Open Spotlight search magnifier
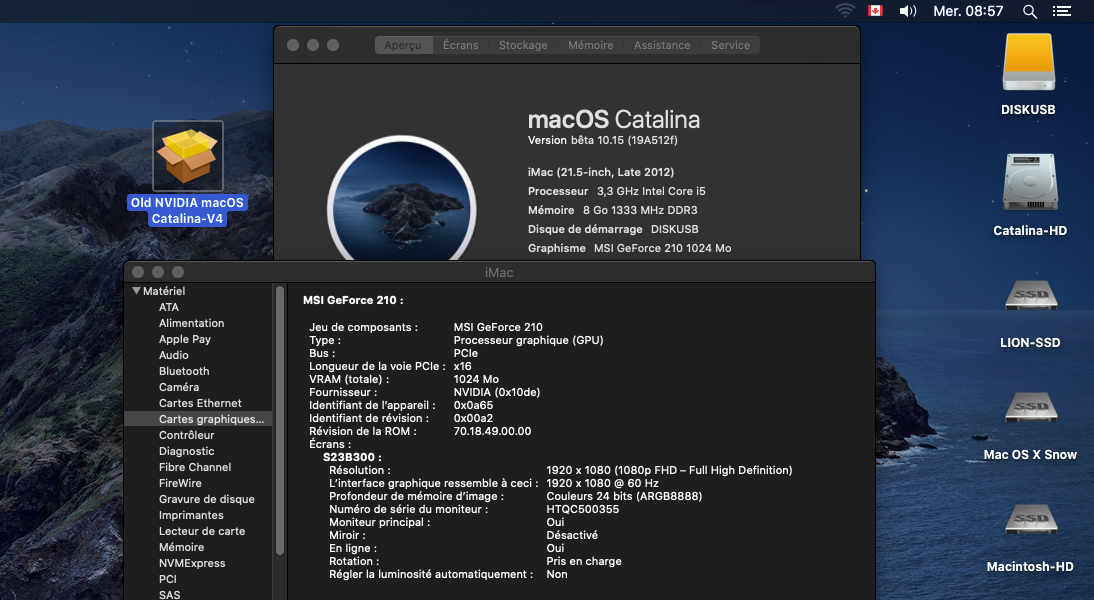Viewport: 1094px width, 600px height. 1030,11
